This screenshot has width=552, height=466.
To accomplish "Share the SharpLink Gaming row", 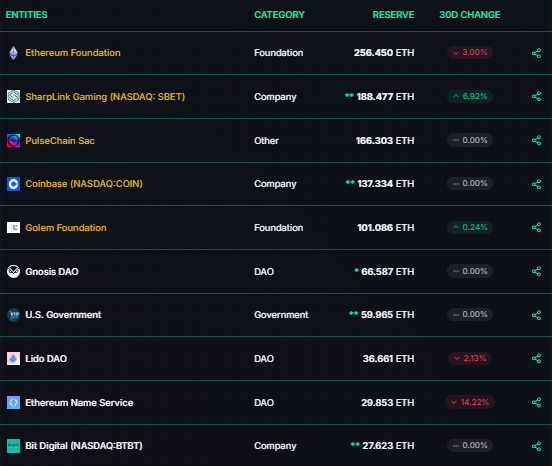I will [536, 96].
